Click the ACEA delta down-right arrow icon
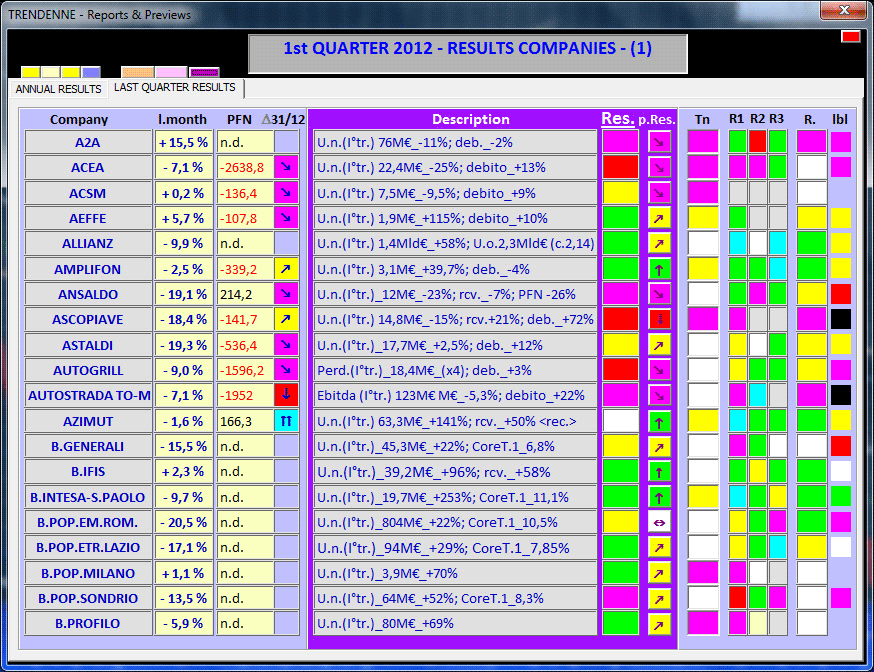The image size is (874, 672). click(287, 167)
